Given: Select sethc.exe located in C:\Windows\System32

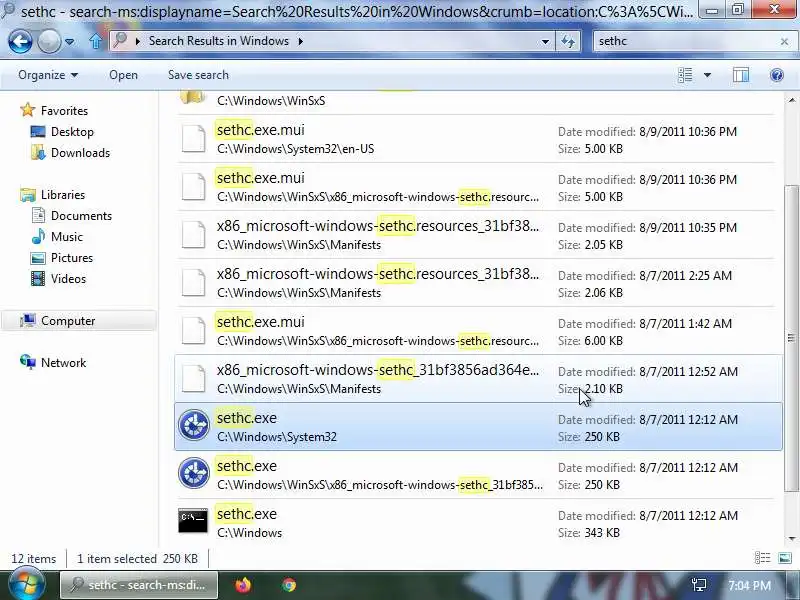Looking at the screenshot, I should pos(478,427).
